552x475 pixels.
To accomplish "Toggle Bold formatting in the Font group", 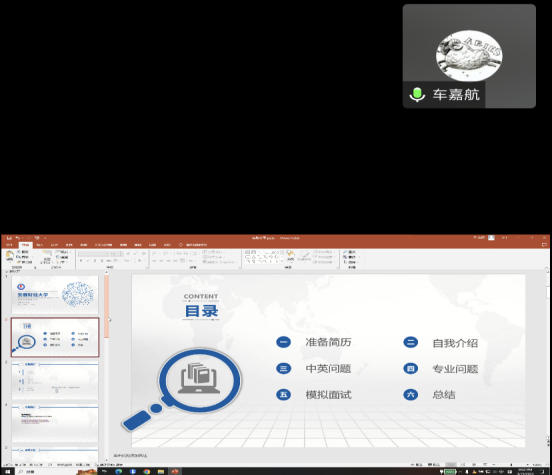I will [x=81, y=261].
